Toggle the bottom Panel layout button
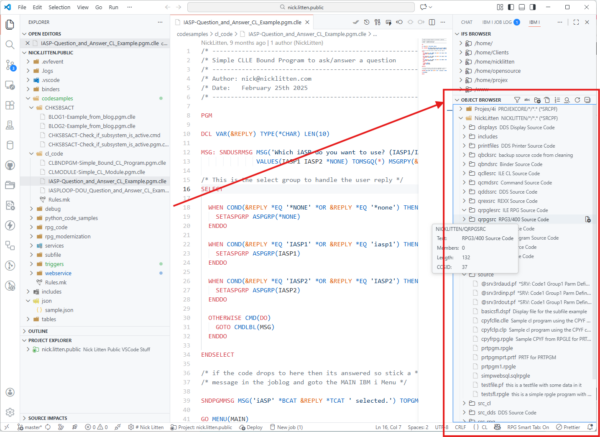Image resolution: width=600 pixels, height=437 pixels. tap(522, 7)
